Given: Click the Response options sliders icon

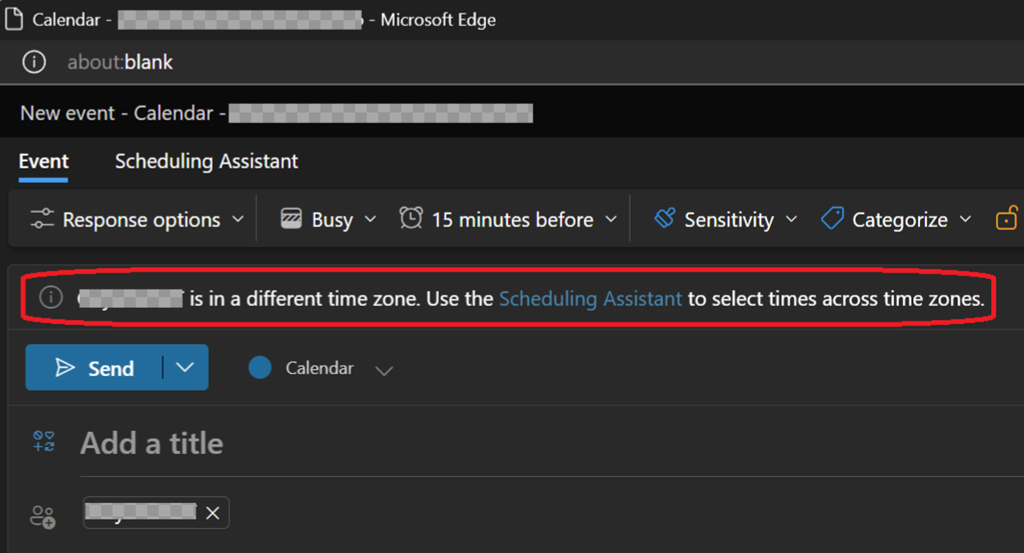Looking at the screenshot, I should [x=42, y=220].
